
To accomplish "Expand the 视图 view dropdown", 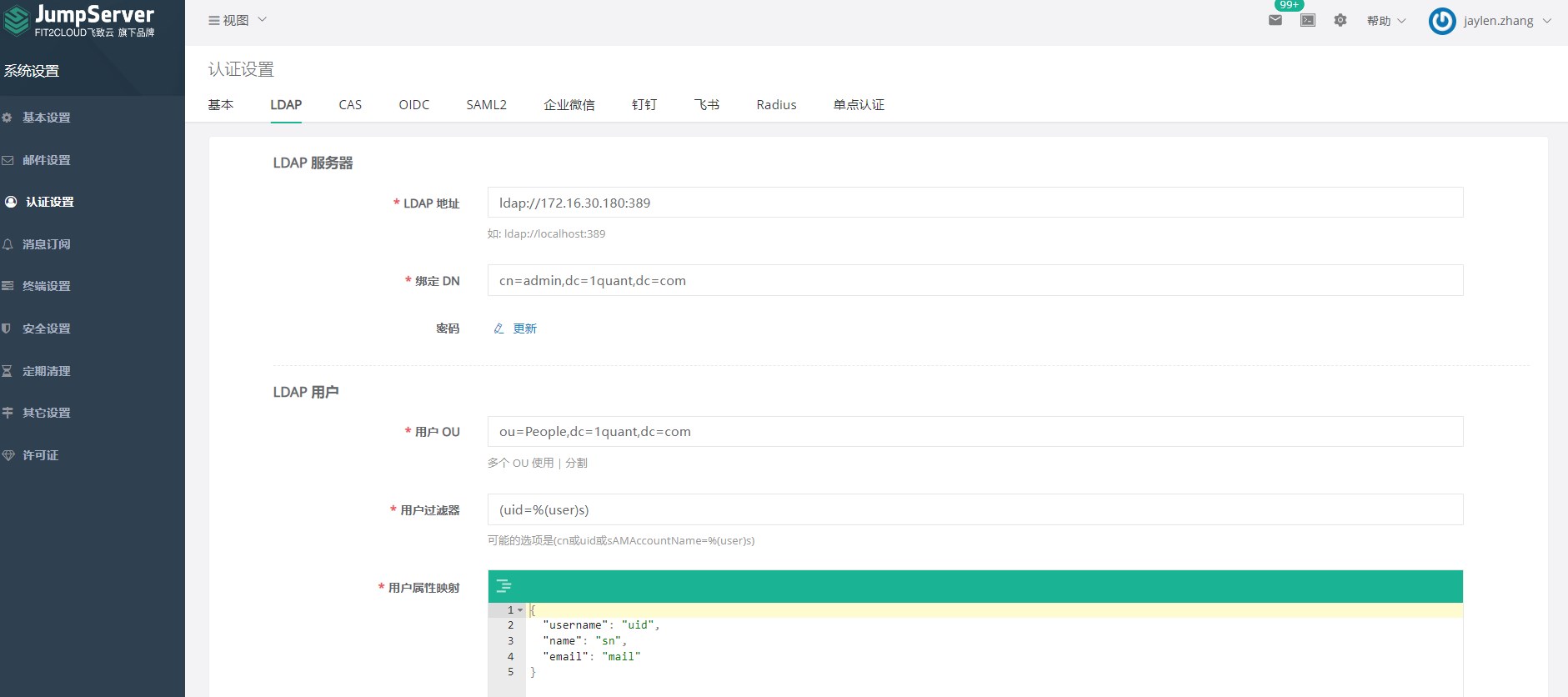I will point(237,20).
